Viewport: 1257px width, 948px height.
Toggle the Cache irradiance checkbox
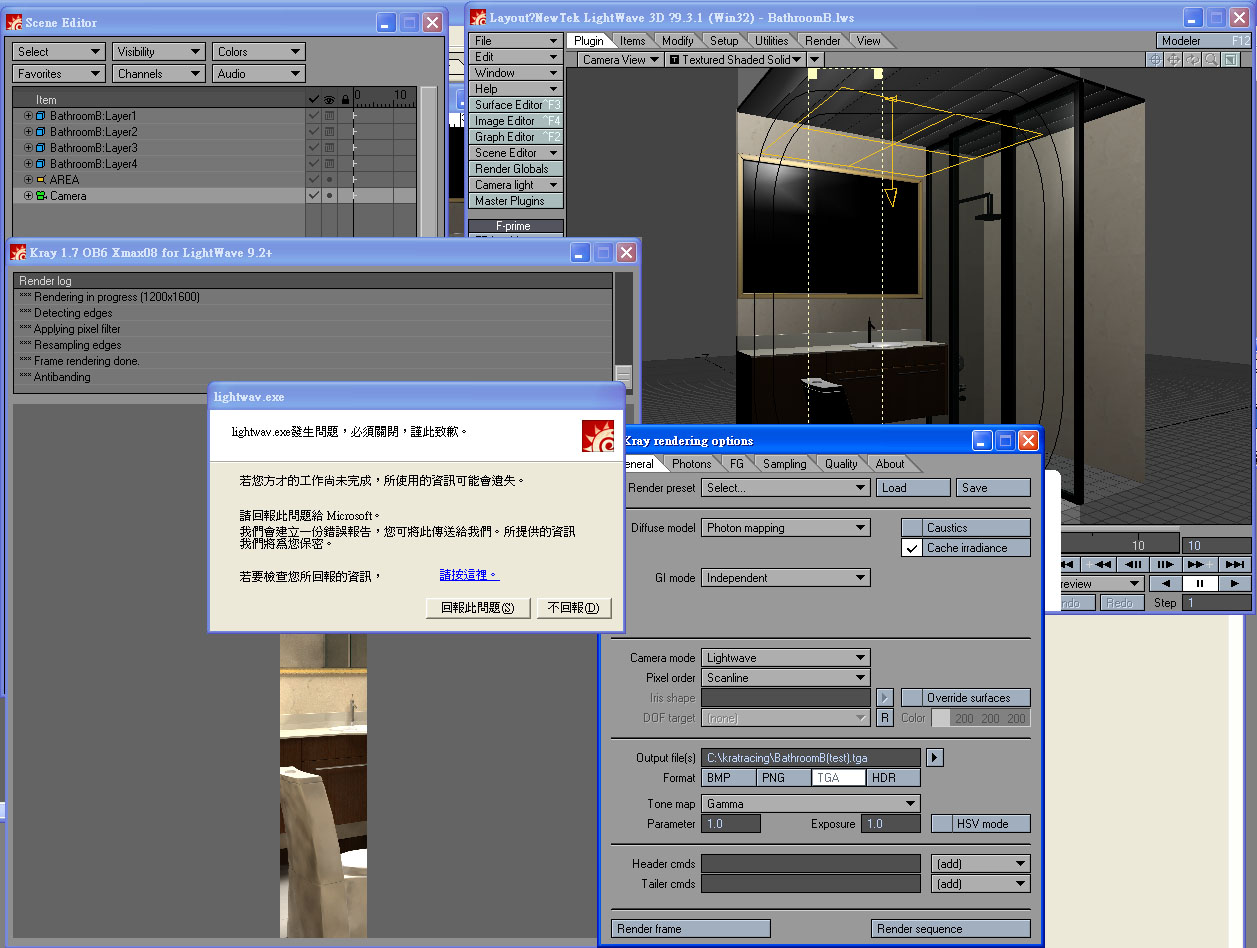(912, 548)
